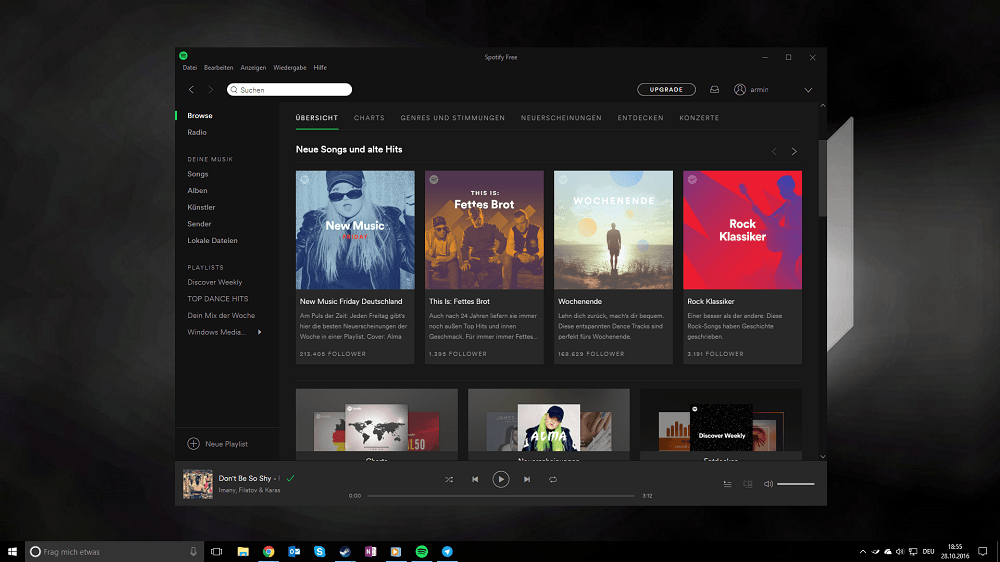1000x562 pixels.
Task: Open Songs under Deine Musik
Action: pyautogui.click(x=198, y=174)
